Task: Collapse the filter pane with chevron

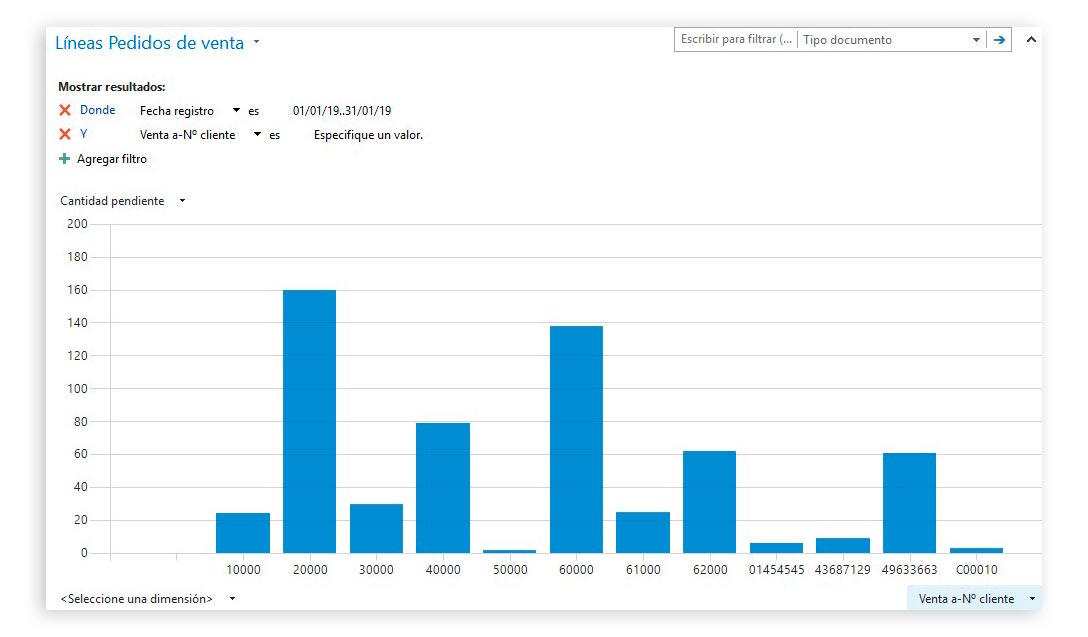Action: pos(1032,40)
